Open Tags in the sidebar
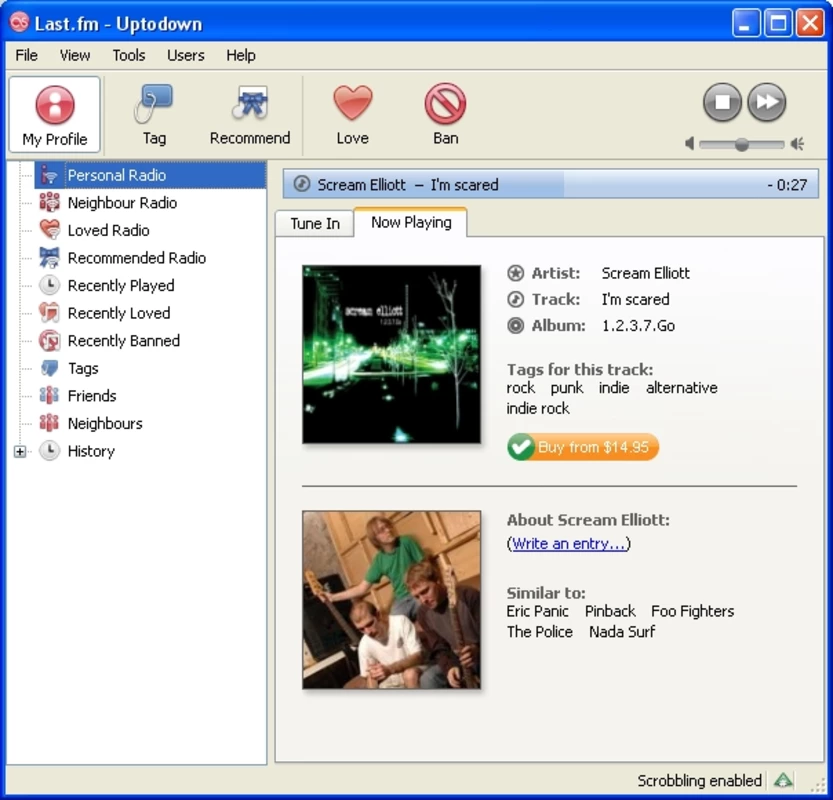Screen dimensions: 833x800 coord(83,369)
